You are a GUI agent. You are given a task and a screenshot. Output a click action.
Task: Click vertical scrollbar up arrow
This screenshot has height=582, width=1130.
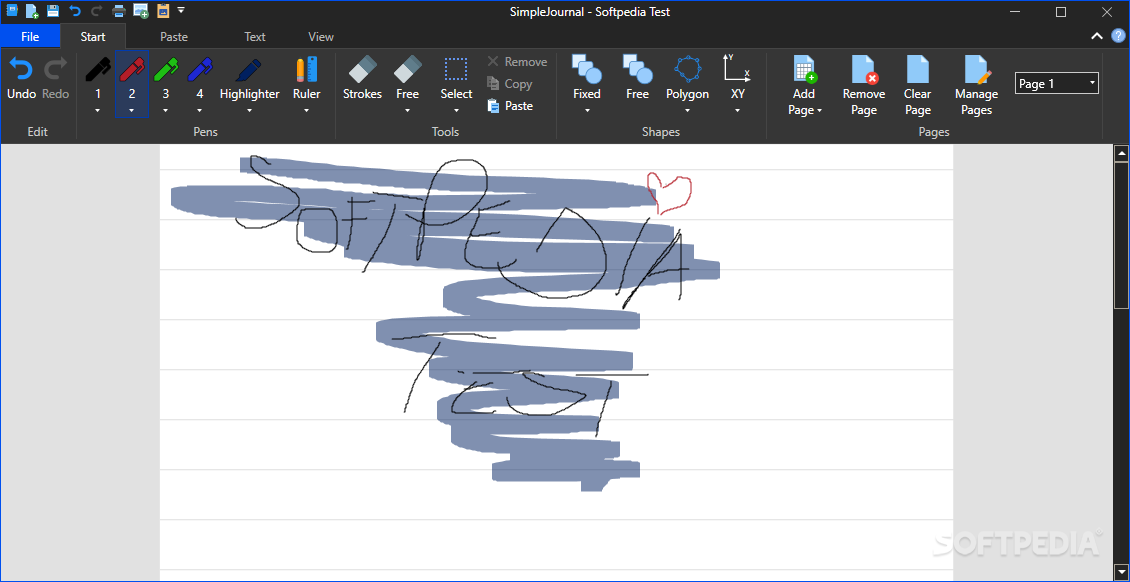click(1121, 153)
